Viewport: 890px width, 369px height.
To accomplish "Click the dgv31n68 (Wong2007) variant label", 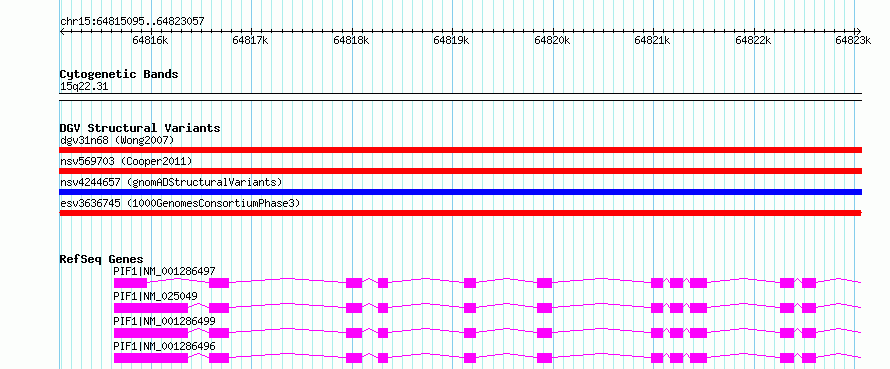I will (x=117, y=140).
